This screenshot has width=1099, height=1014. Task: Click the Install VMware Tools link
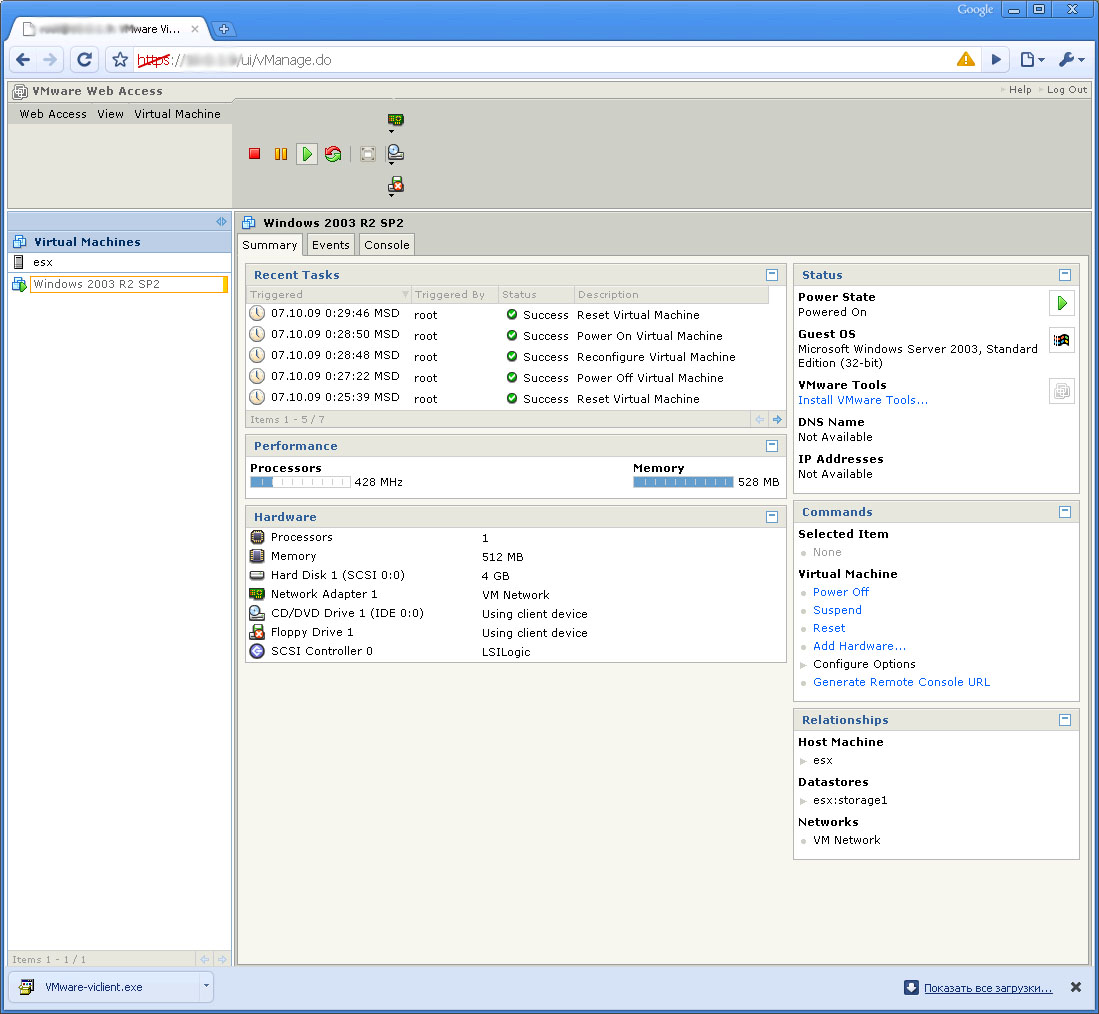click(x=863, y=400)
